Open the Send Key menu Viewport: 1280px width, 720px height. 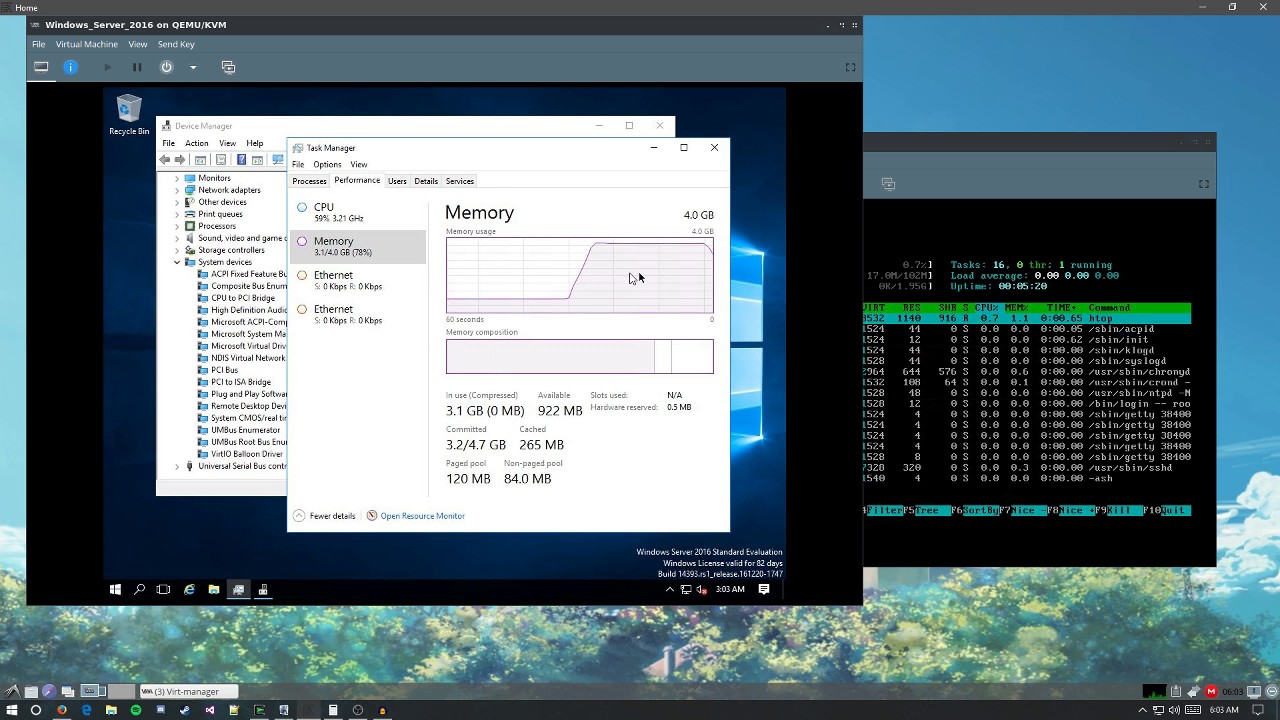[176, 44]
